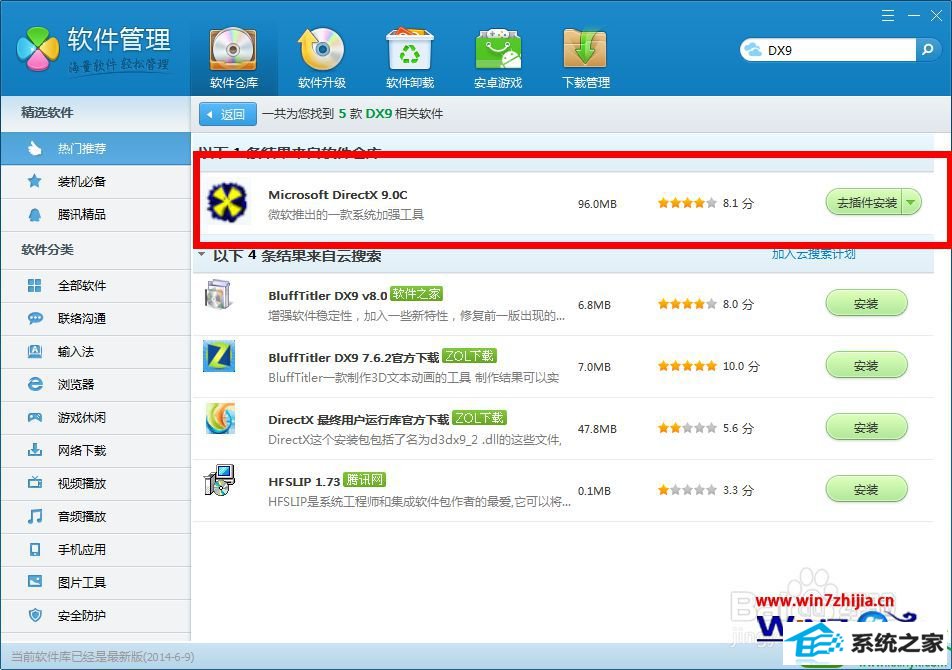The height and width of the screenshot is (670, 952).
Task: Focus the DX9 search input field
Action: (x=840, y=50)
